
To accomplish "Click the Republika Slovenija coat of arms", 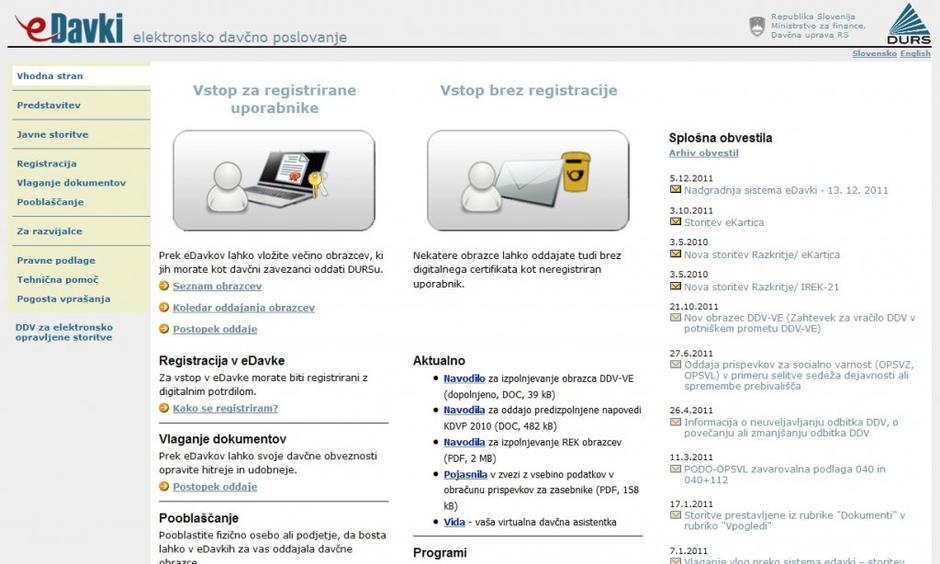I will [757, 26].
